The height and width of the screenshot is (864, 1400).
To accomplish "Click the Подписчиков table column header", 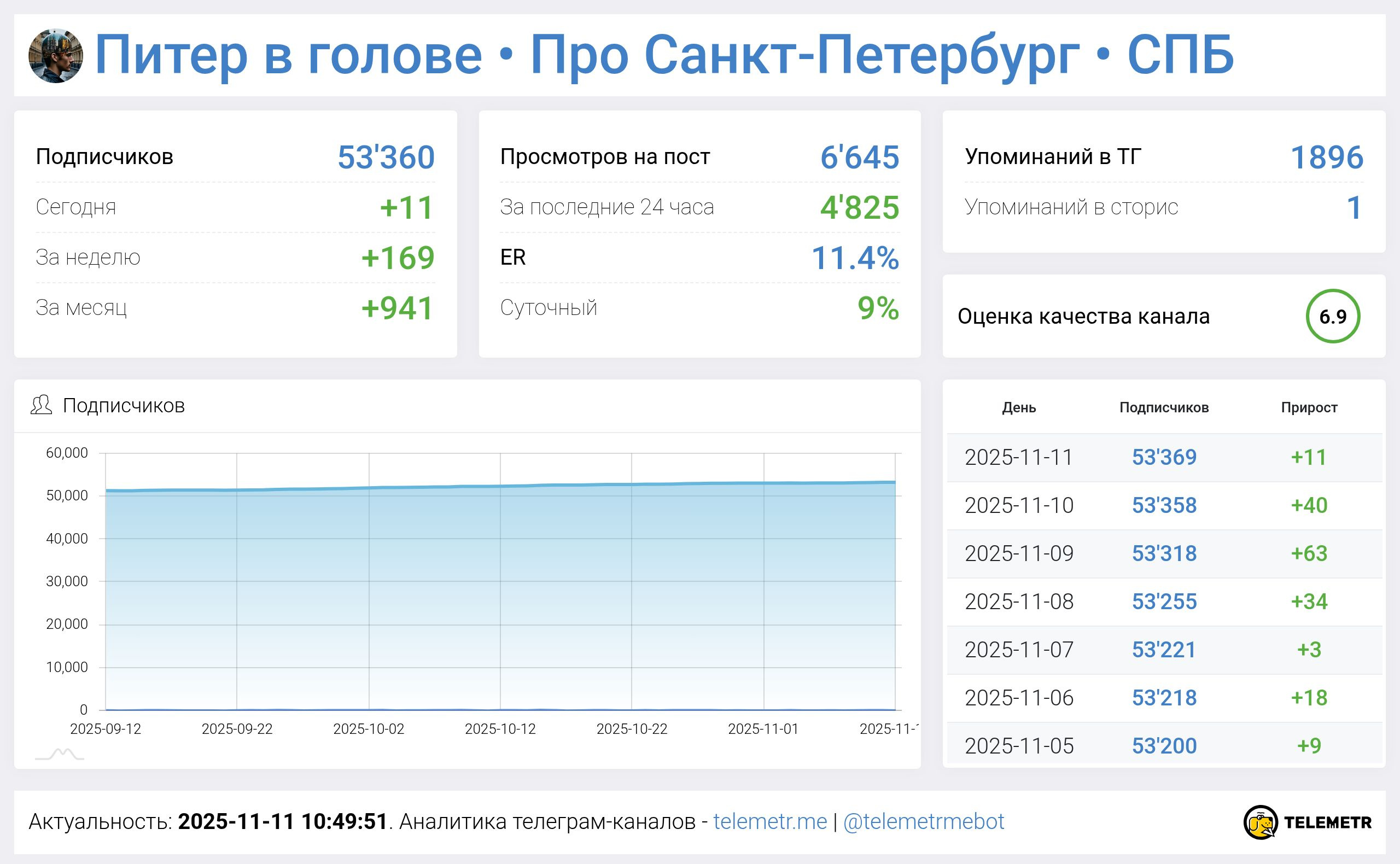I will pyautogui.click(x=1164, y=407).
